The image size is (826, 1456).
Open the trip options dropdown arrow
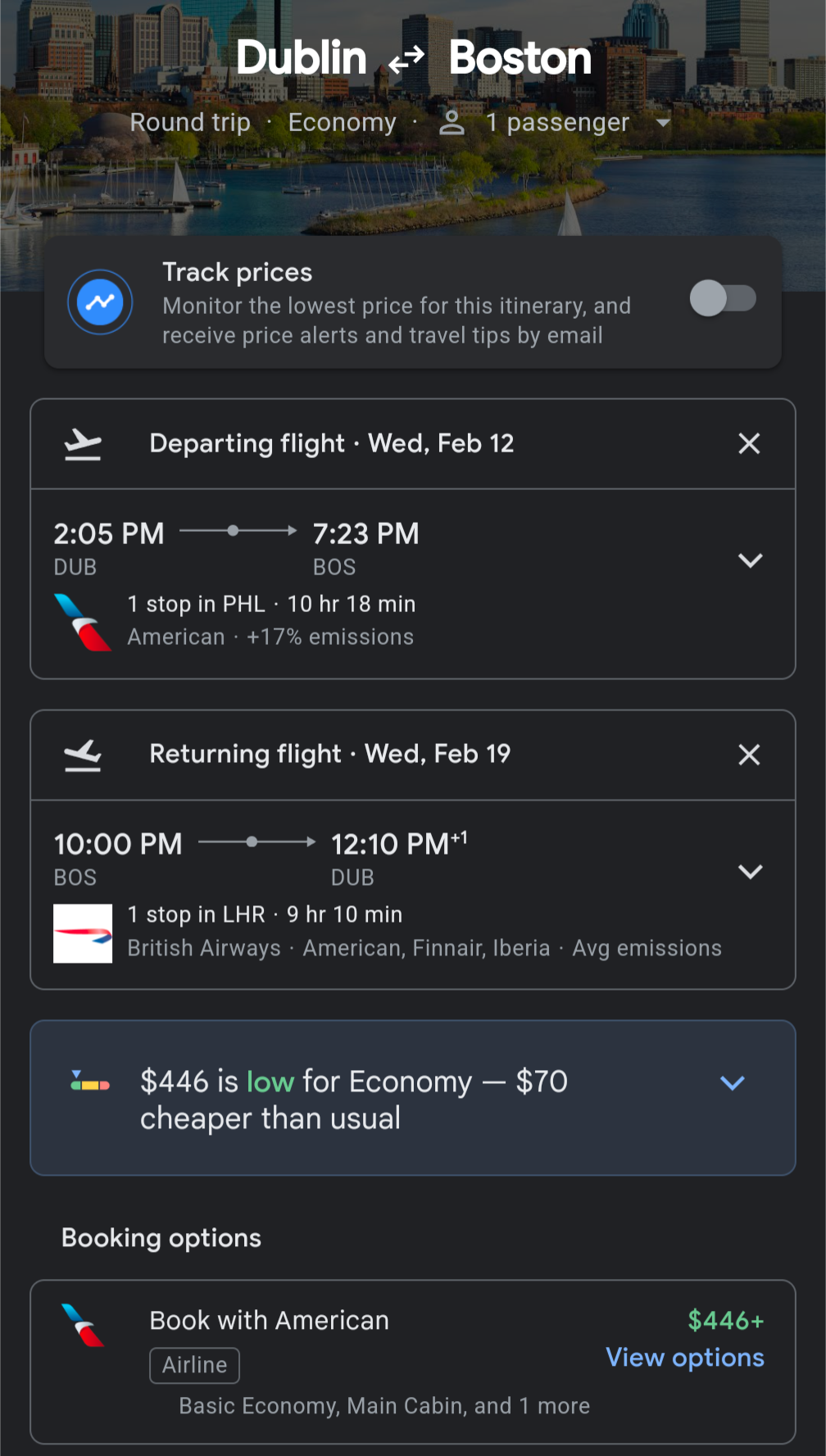(663, 123)
